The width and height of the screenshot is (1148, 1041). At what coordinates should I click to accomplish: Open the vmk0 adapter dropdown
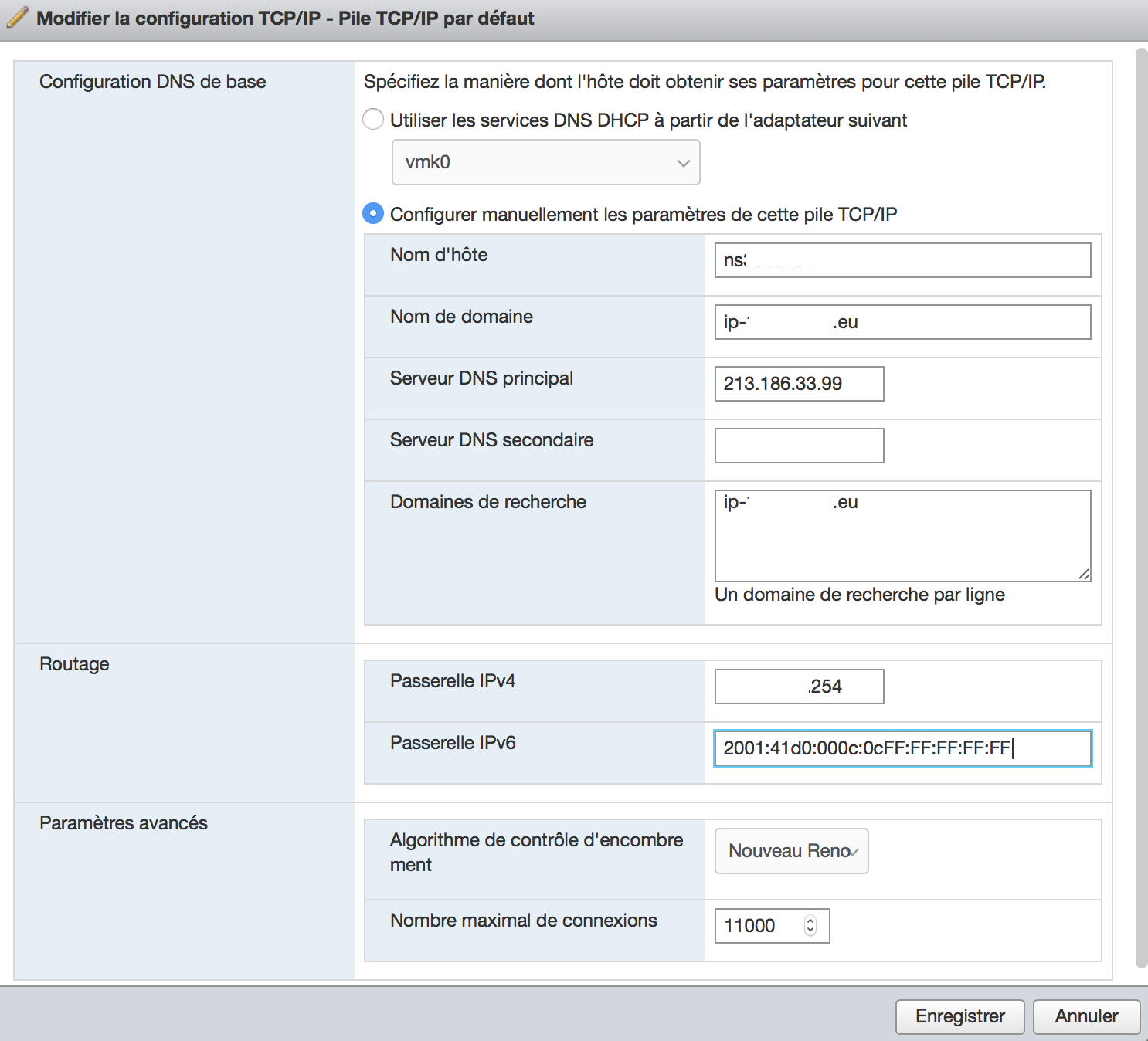click(x=545, y=162)
